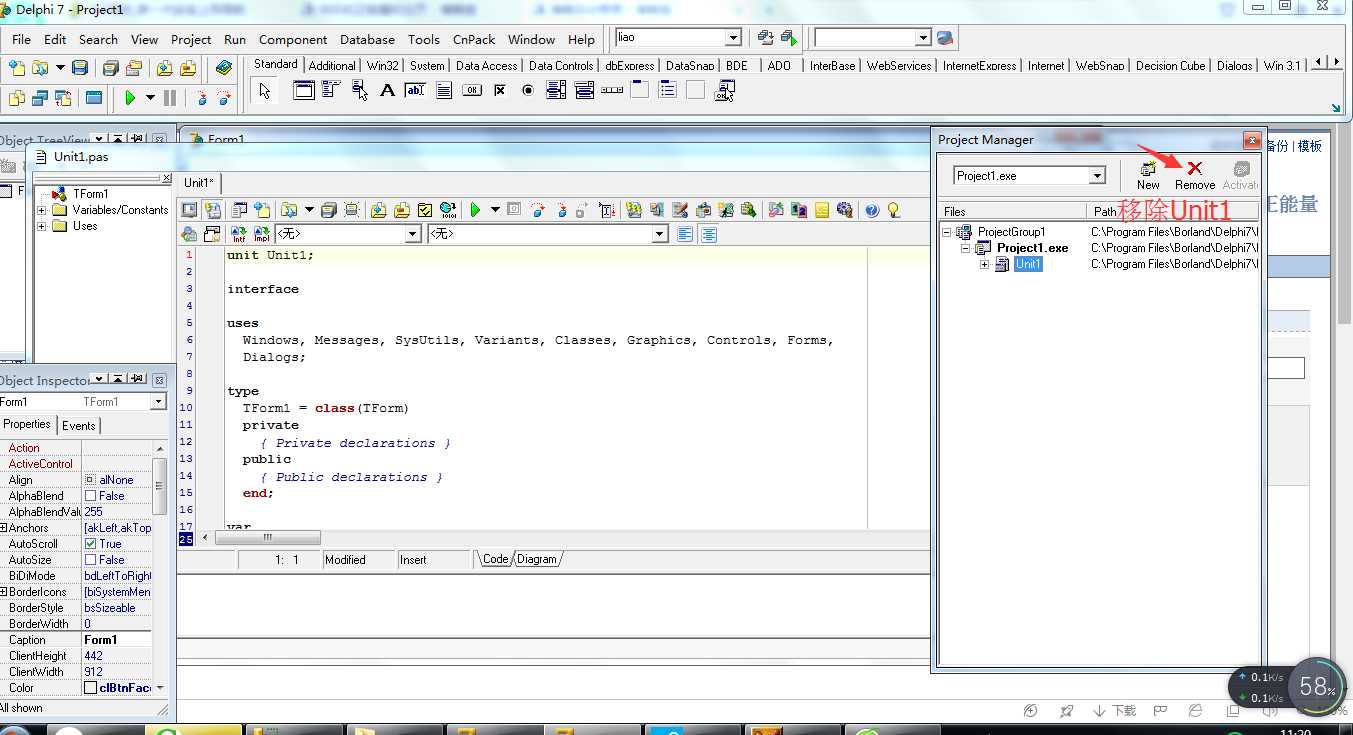
Task: Switch to the Events tab in Object Inspector
Action: (x=79, y=425)
